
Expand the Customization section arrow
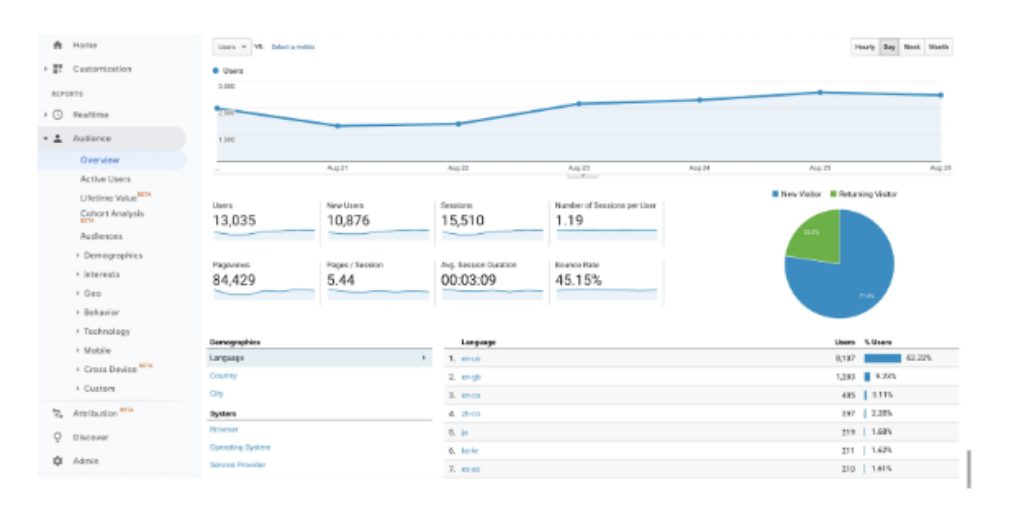pos(45,69)
